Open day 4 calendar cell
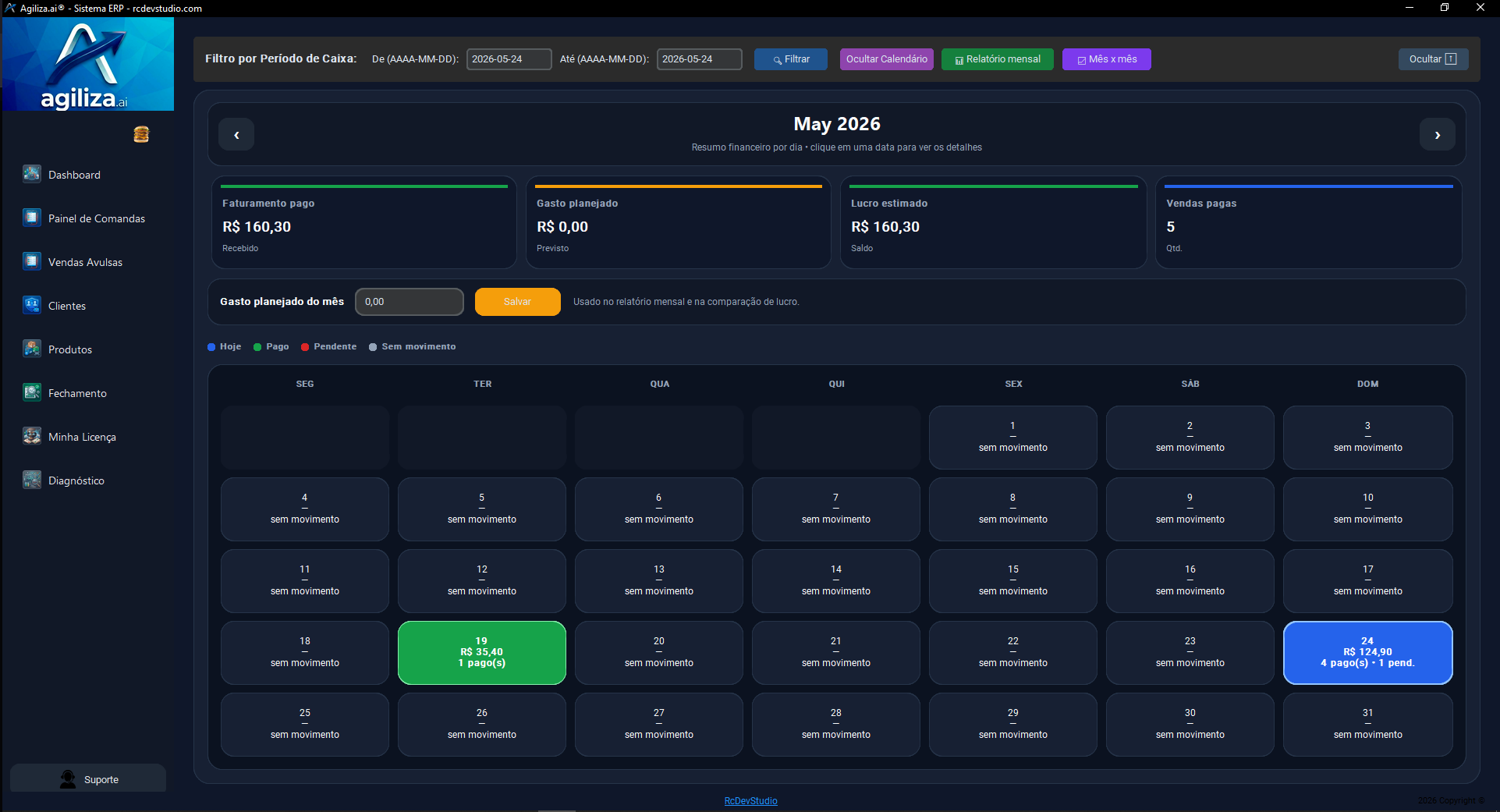 pyautogui.click(x=305, y=509)
